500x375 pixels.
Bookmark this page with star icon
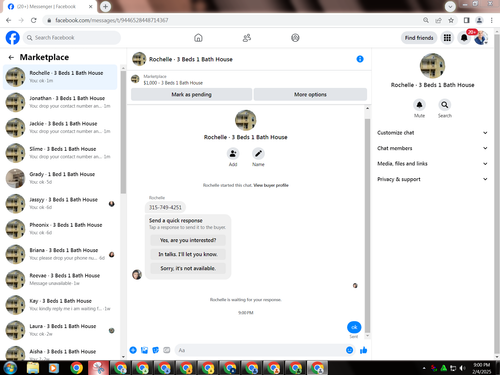click(451, 20)
